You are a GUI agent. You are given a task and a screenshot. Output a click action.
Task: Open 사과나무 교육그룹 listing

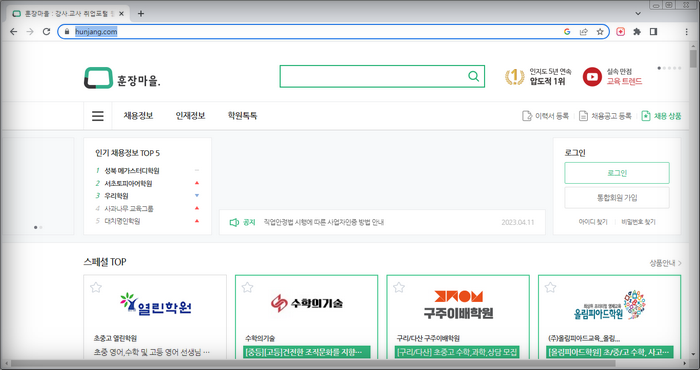tap(129, 208)
